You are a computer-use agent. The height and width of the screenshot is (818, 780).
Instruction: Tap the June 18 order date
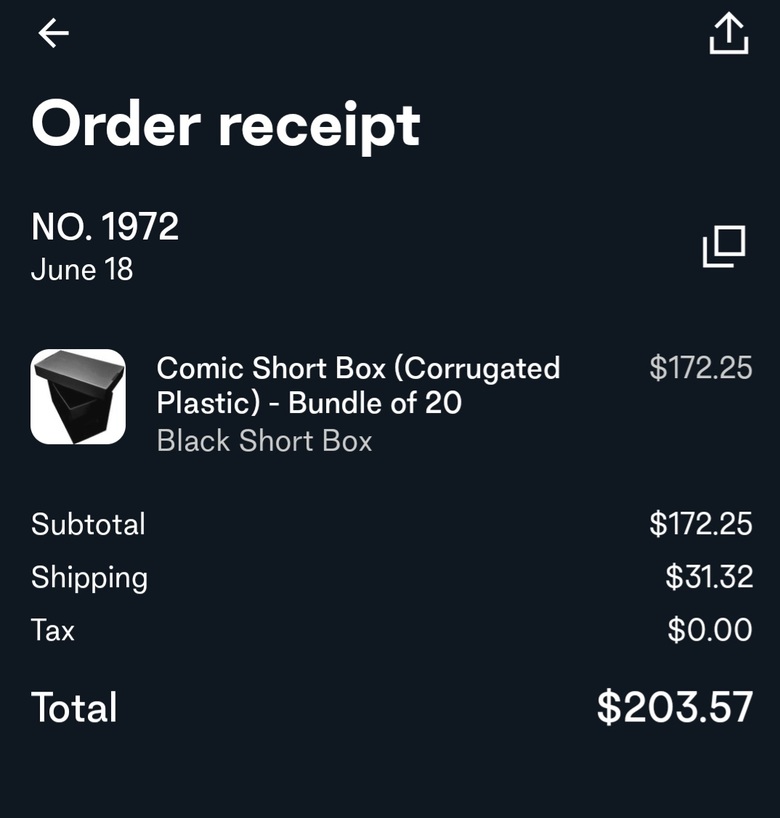point(82,269)
